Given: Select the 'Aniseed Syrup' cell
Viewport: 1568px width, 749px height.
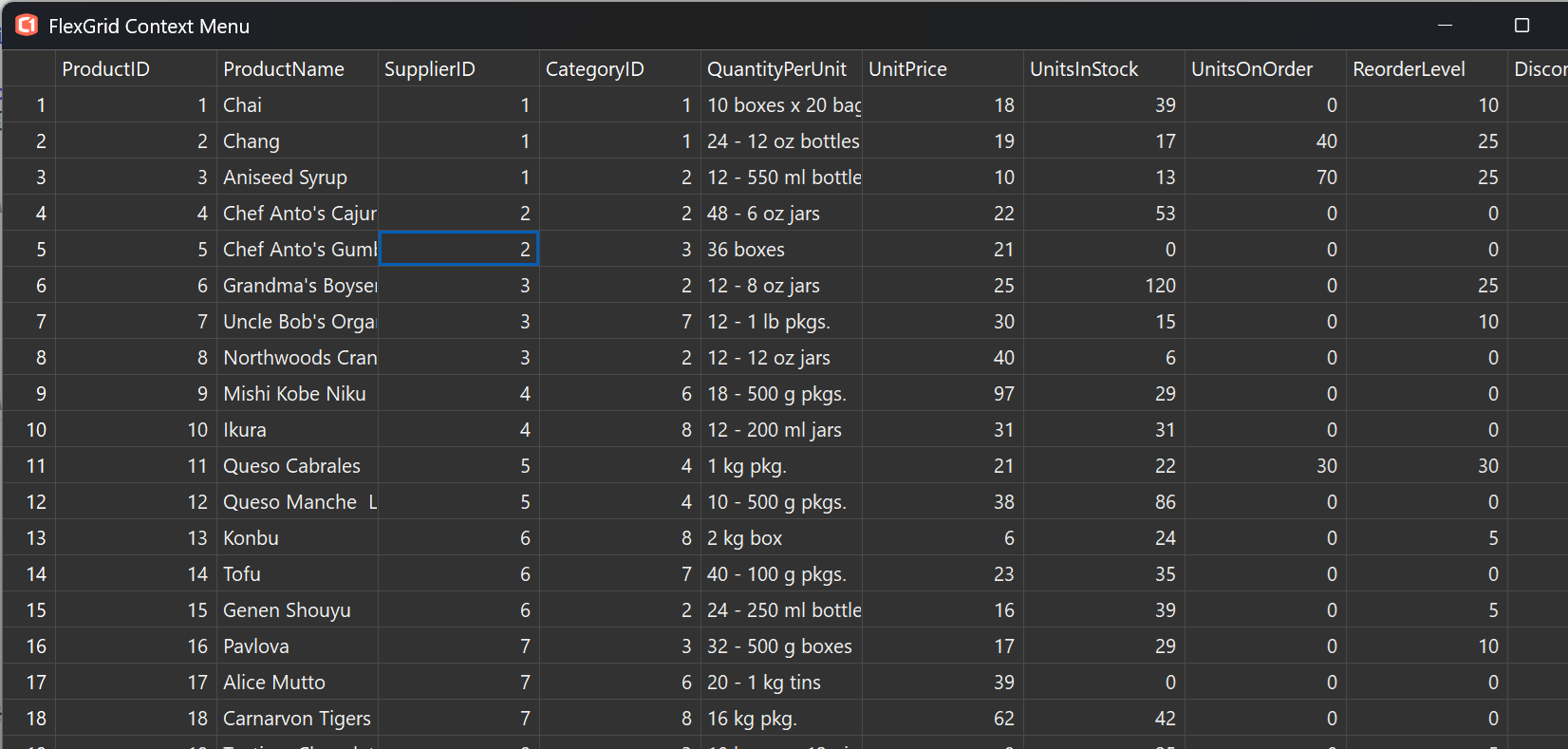Looking at the screenshot, I should (298, 178).
